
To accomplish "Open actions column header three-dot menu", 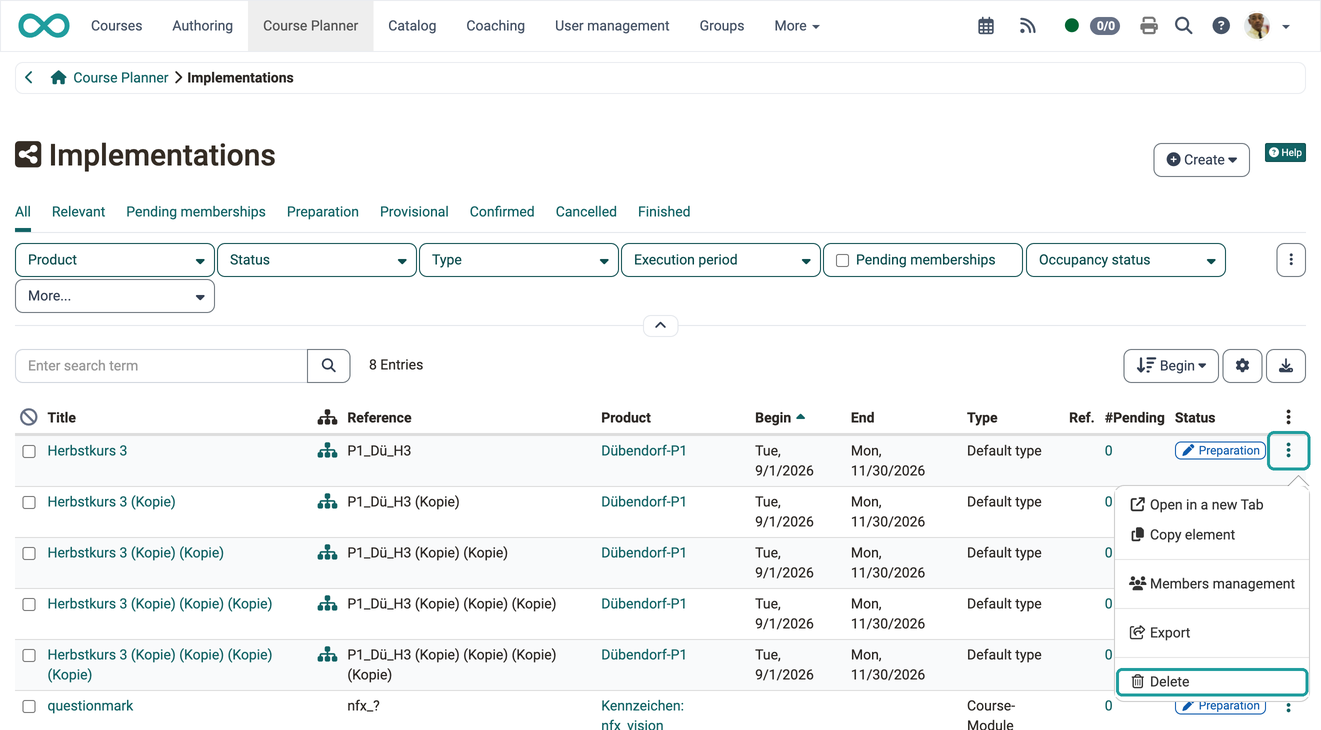I will click(x=1288, y=417).
